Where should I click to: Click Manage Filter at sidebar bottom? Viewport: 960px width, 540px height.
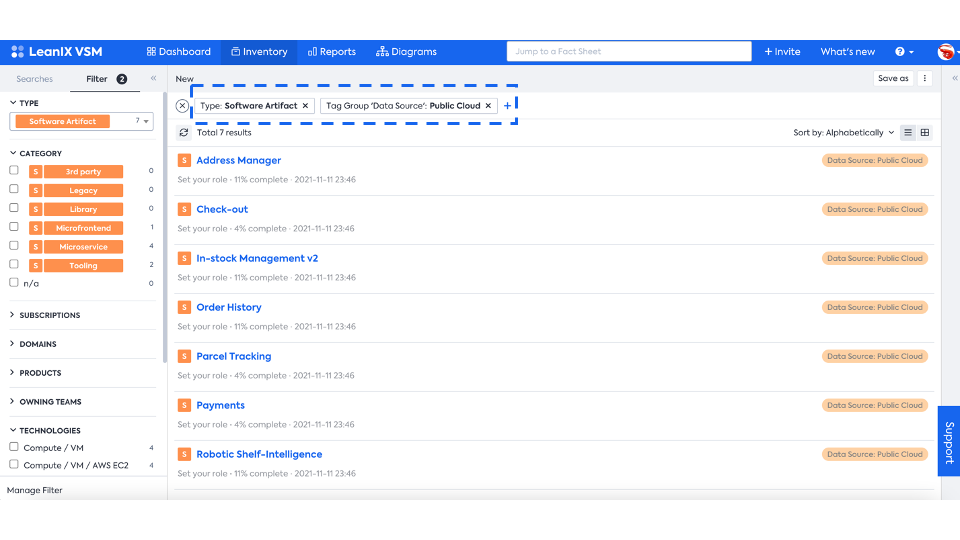pos(35,490)
